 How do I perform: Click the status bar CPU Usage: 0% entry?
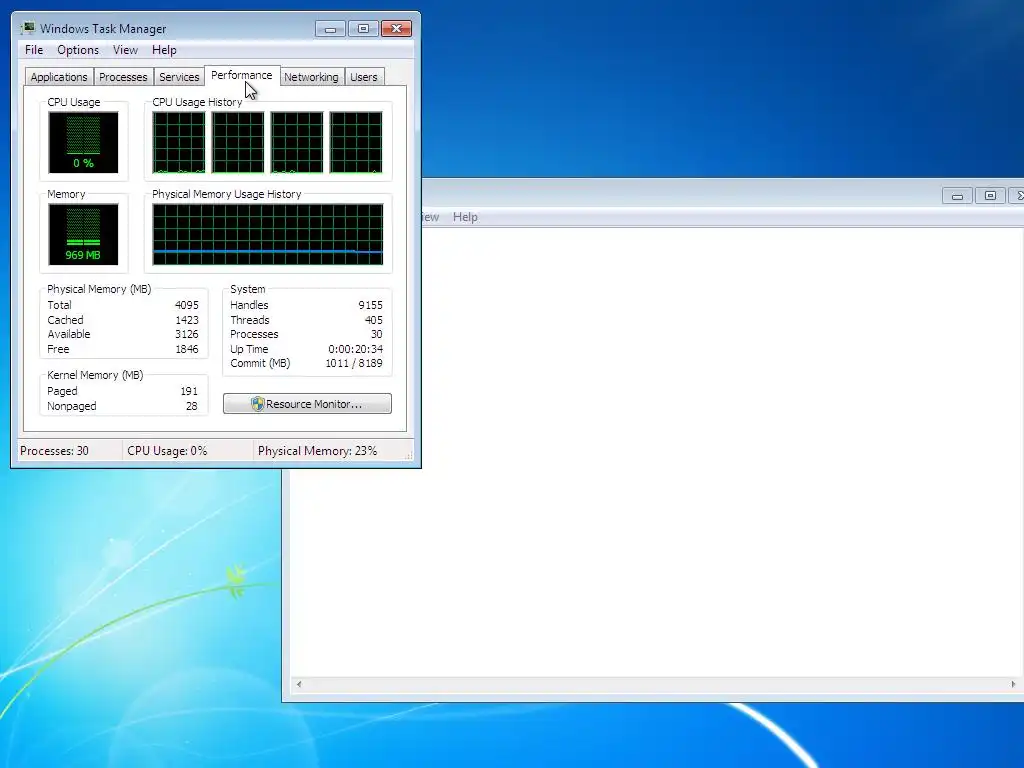[x=167, y=451]
